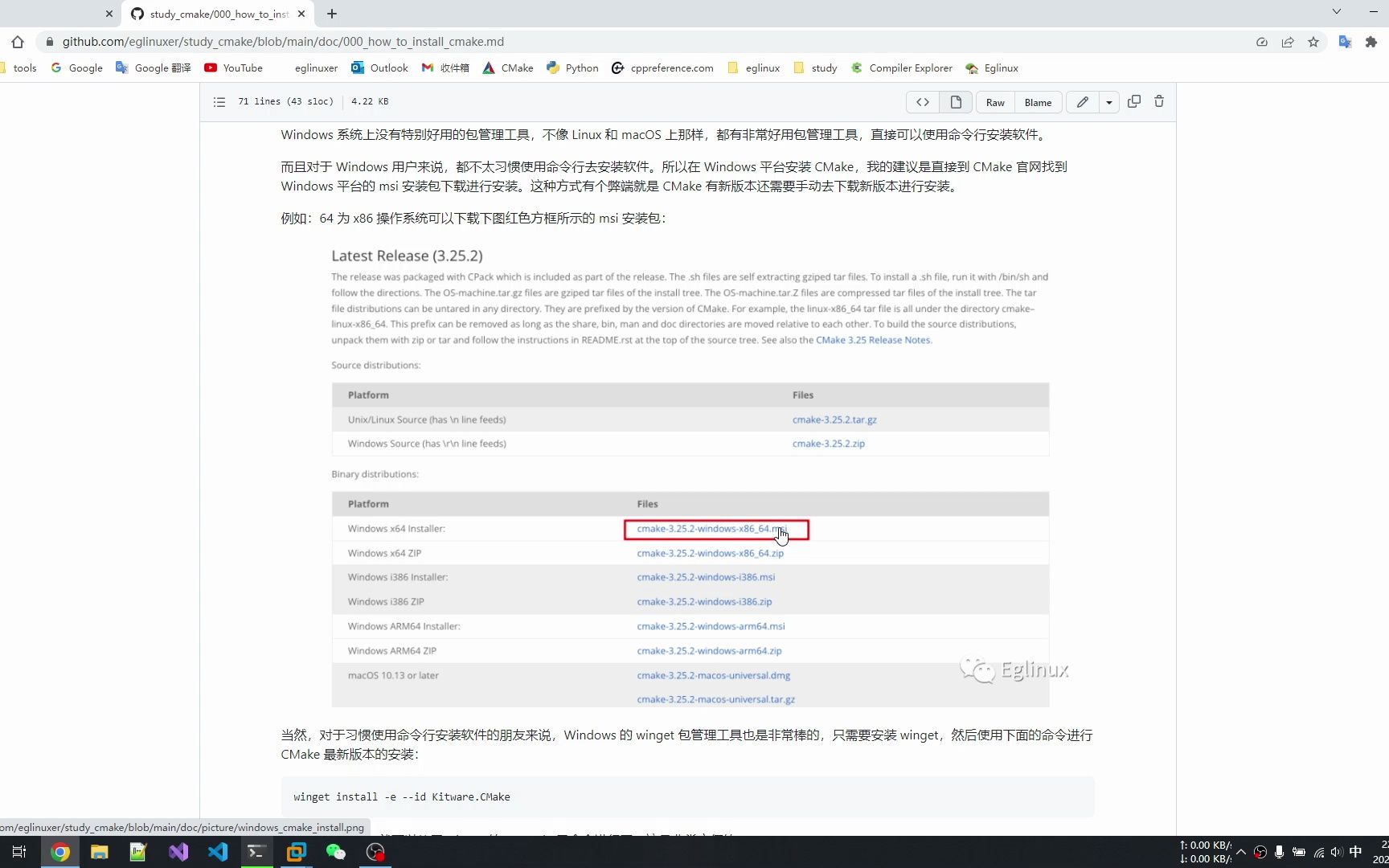This screenshot has height=868, width=1389.
Task: Open the CMake bookmark
Action: click(508, 68)
